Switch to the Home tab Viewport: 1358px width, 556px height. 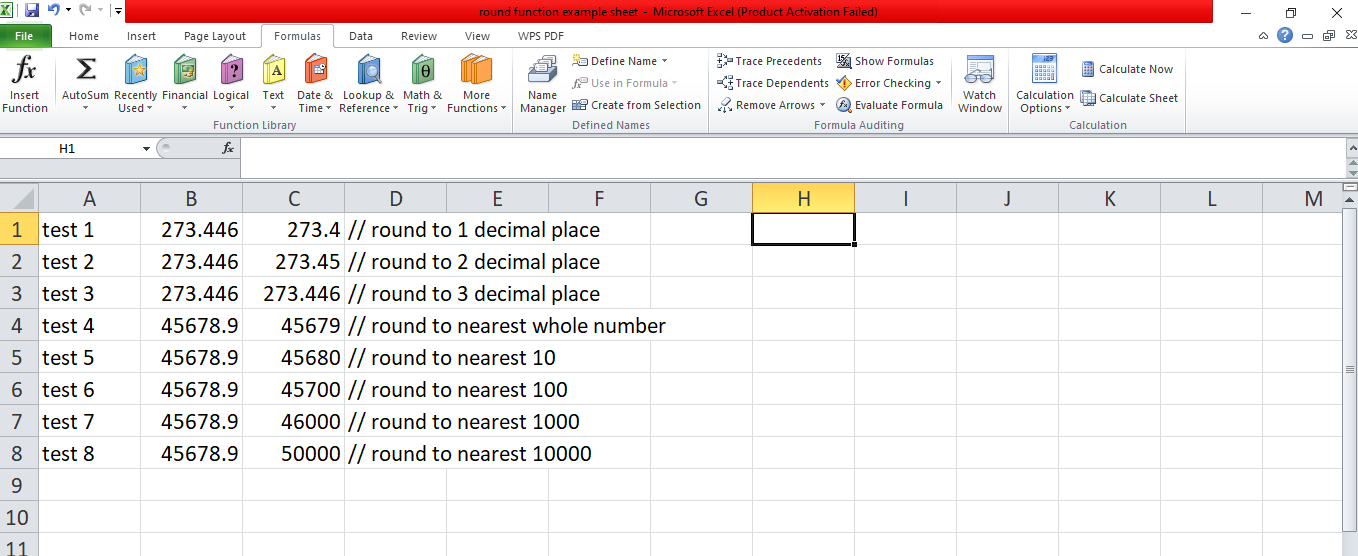(84, 36)
